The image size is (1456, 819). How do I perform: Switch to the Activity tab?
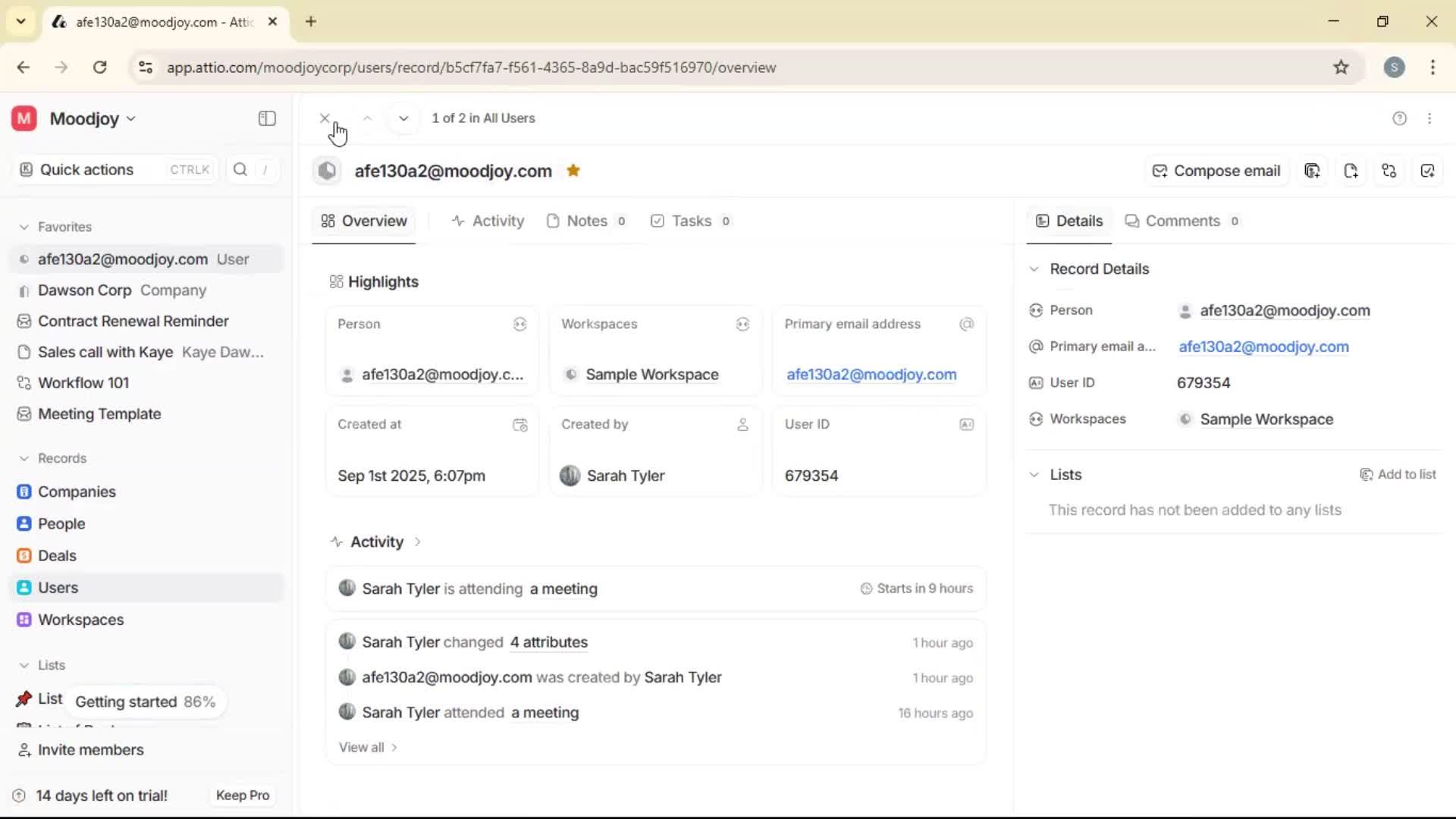point(488,221)
